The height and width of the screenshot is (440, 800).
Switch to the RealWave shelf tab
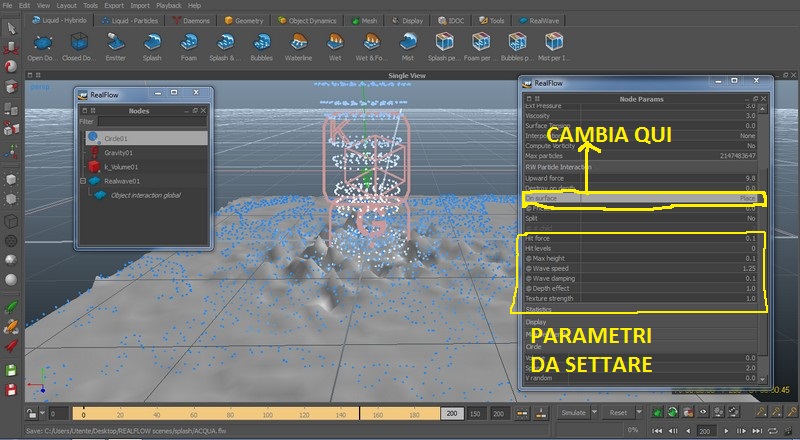pyautogui.click(x=539, y=20)
